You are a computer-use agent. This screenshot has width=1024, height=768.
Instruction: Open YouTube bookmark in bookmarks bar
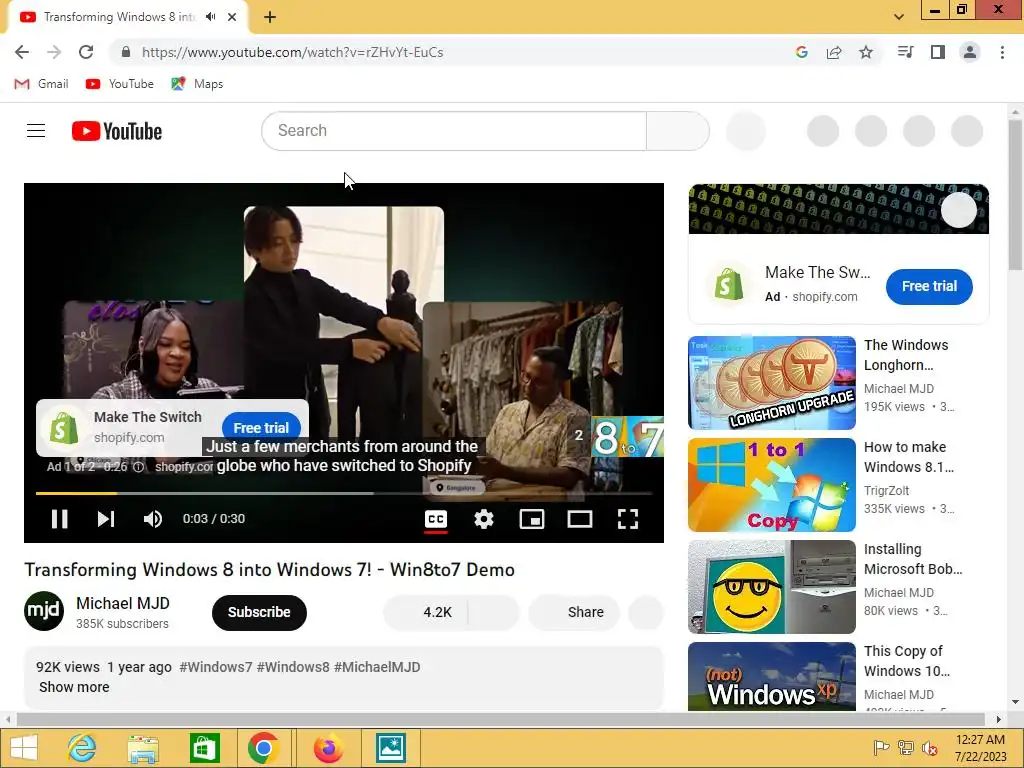pos(120,84)
